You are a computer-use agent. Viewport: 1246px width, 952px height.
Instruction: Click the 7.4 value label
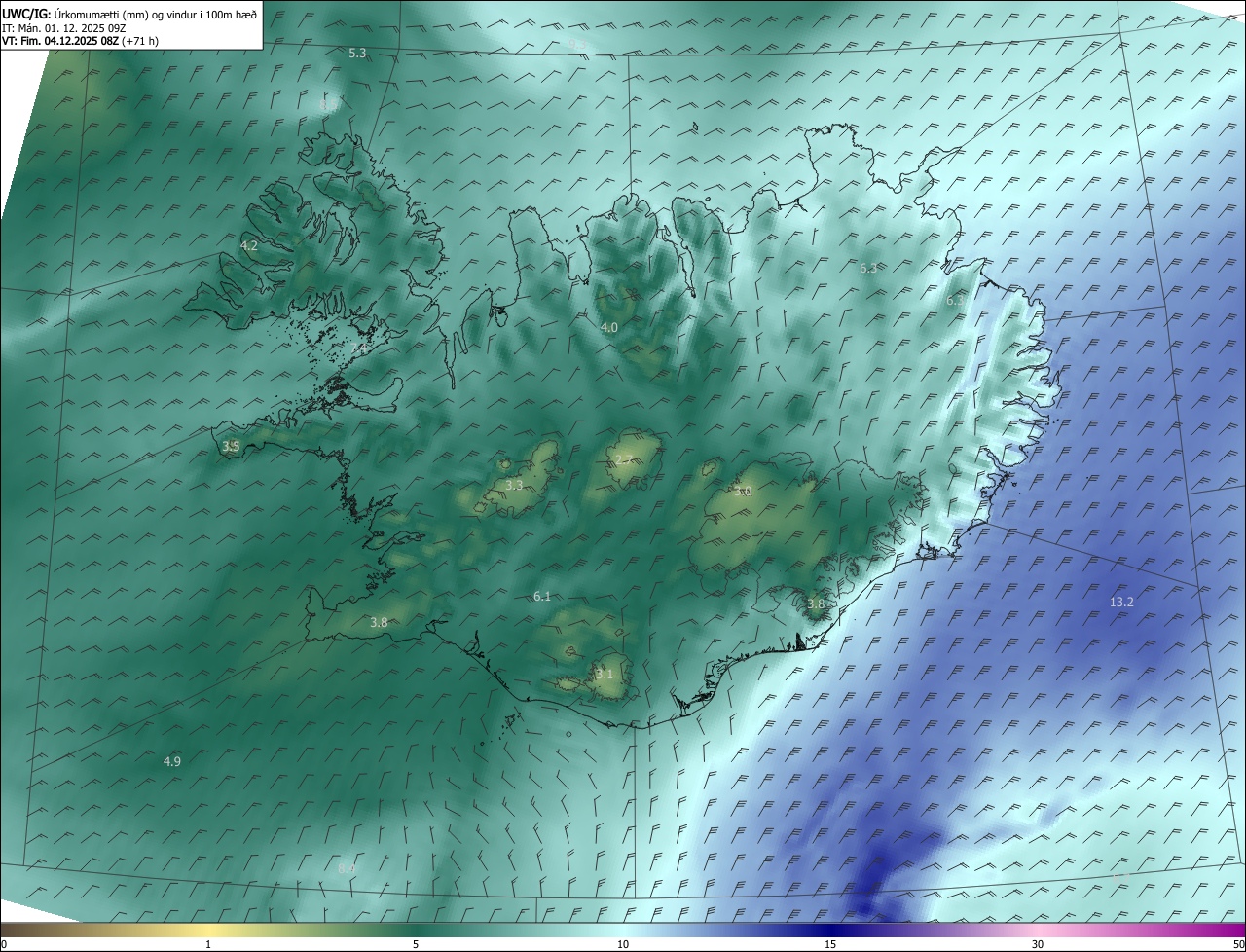(x=359, y=348)
